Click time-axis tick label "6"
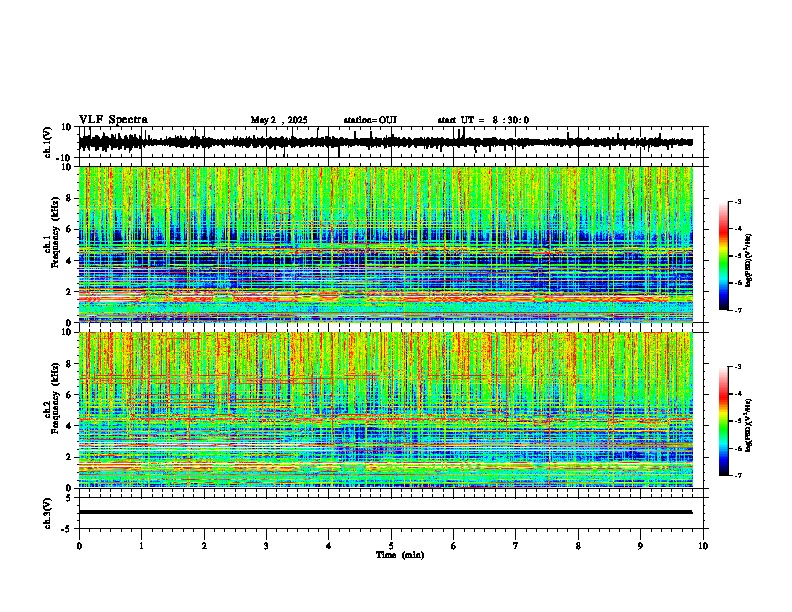792x612 pixels. pos(454,546)
